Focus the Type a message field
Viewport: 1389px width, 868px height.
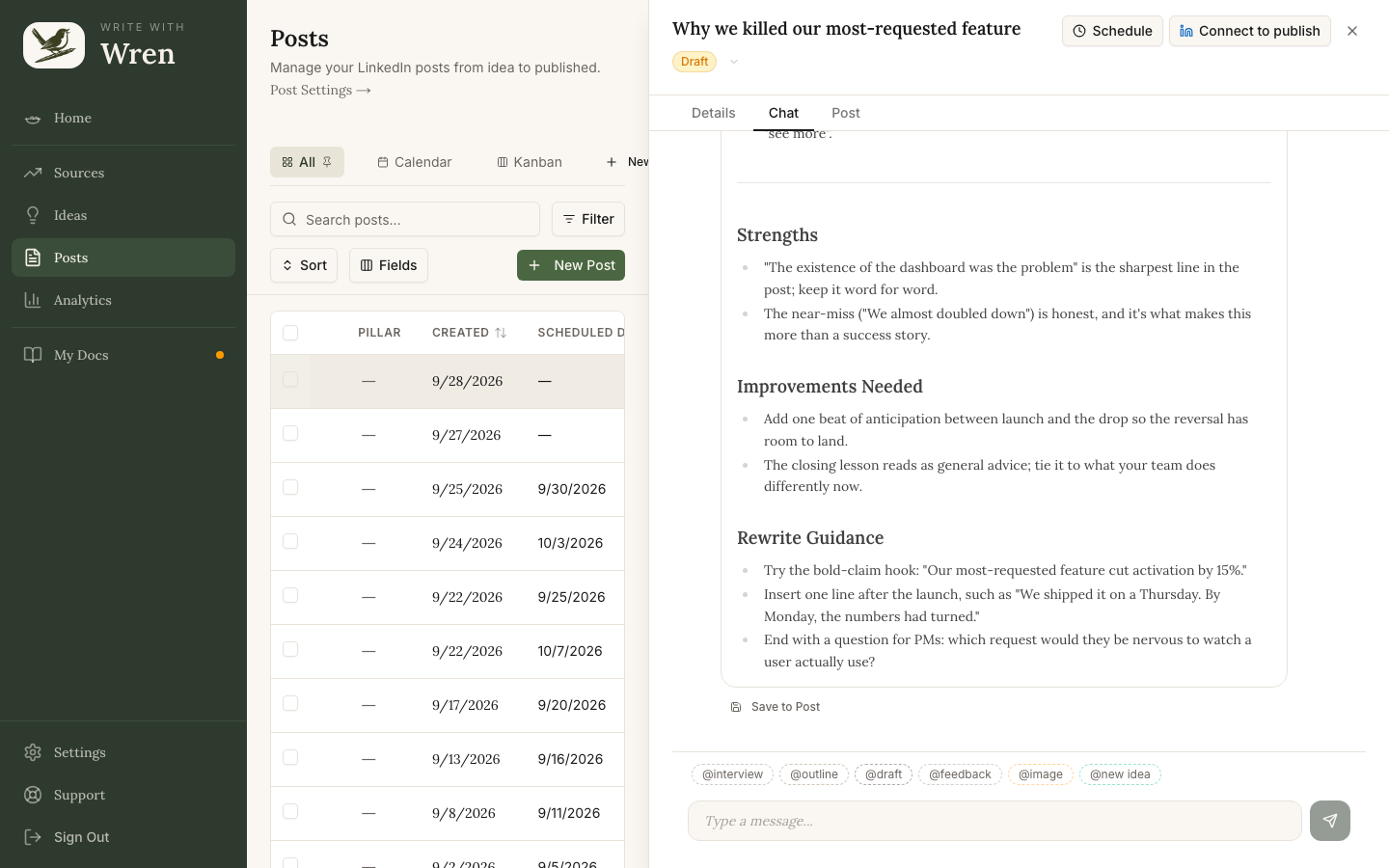(x=994, y=821)
